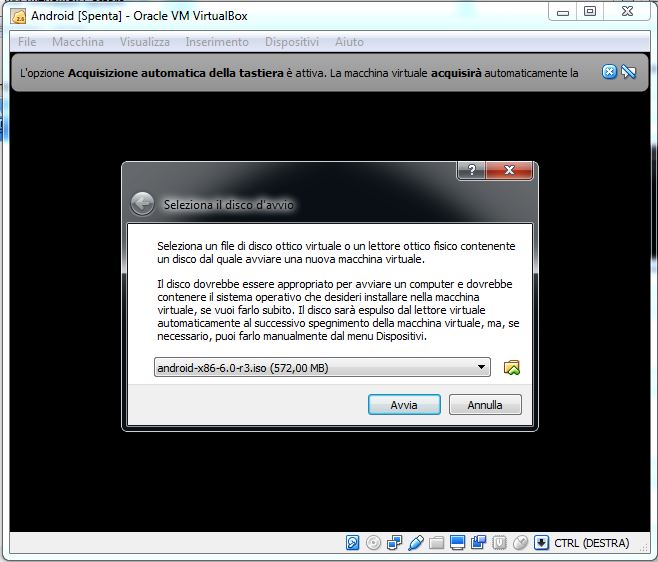Click the shared folders status icon

click(437, 543)
